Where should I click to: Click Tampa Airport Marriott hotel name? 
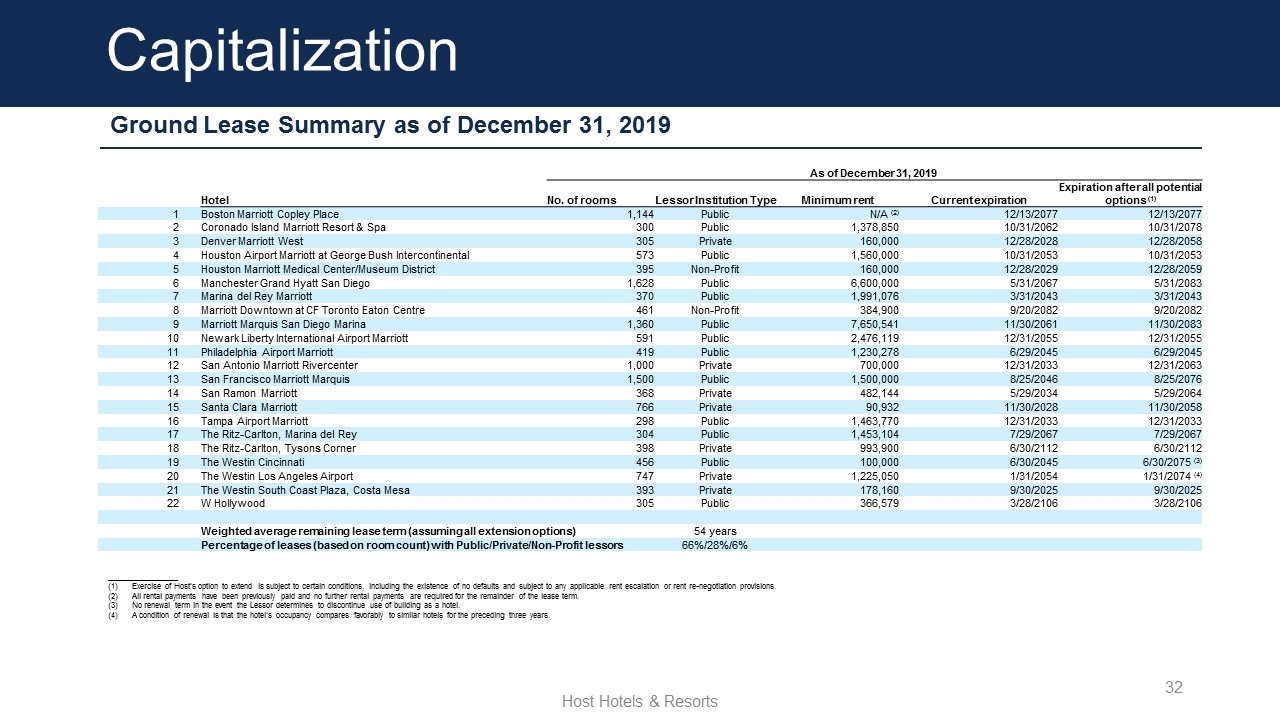[x=254, y=421]
